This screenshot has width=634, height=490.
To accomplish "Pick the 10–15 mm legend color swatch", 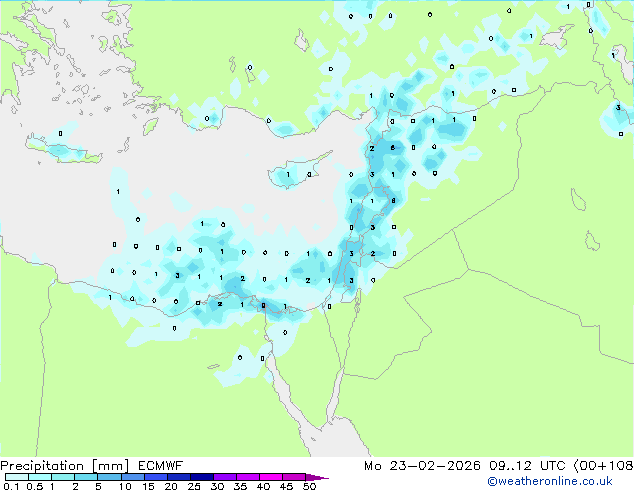I will (x=132, y=477).
